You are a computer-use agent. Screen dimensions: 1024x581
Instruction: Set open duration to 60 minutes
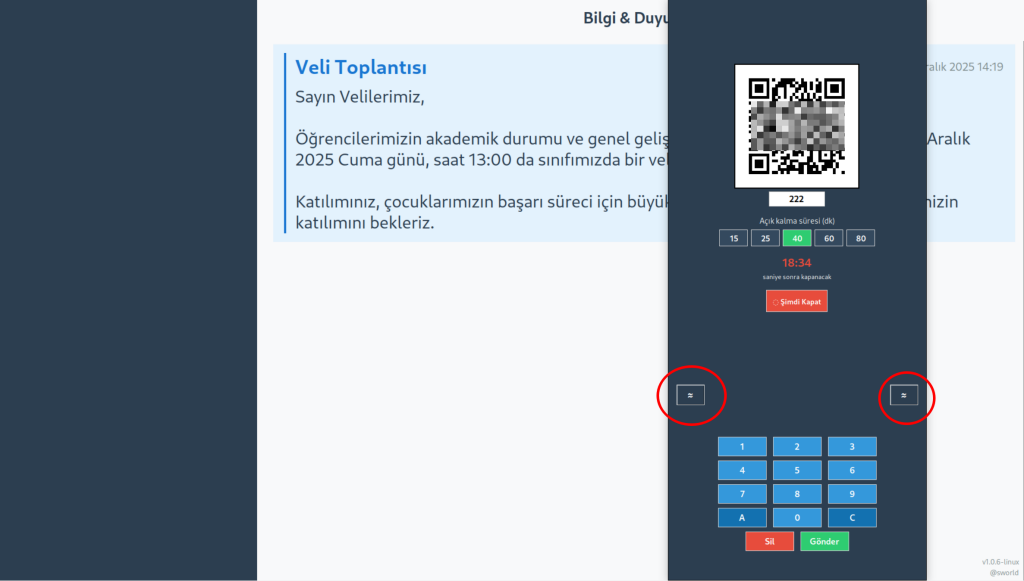coord(829,238)
